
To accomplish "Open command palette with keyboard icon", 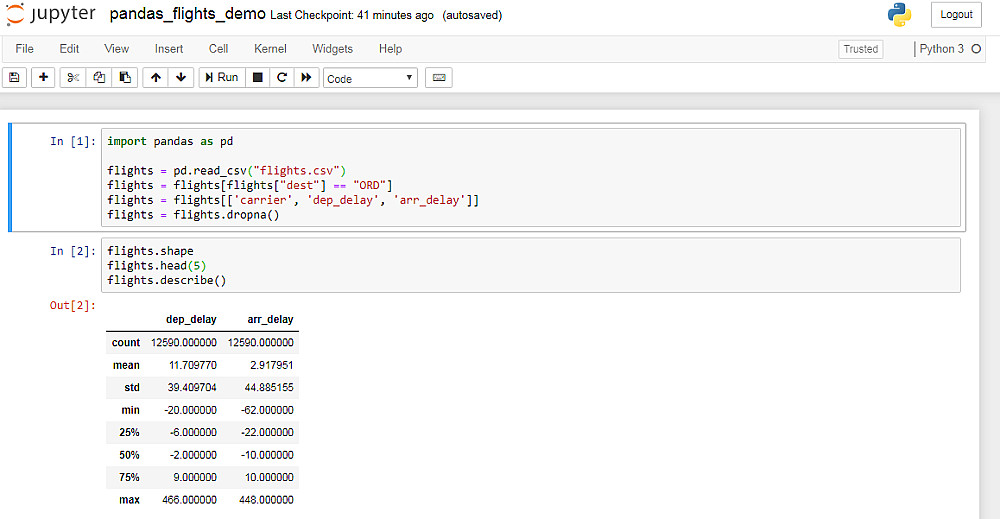I will pos(439,78).
